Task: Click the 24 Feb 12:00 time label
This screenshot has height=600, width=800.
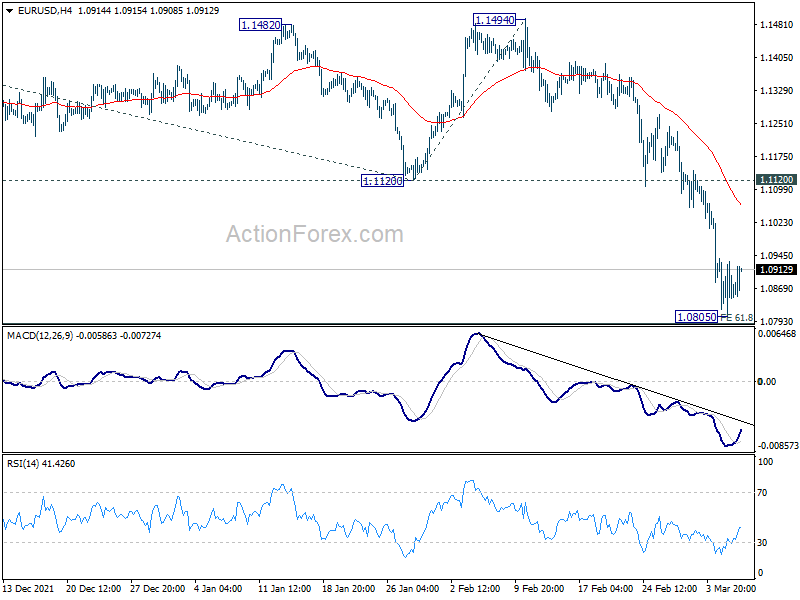Action: pos(669,589)
